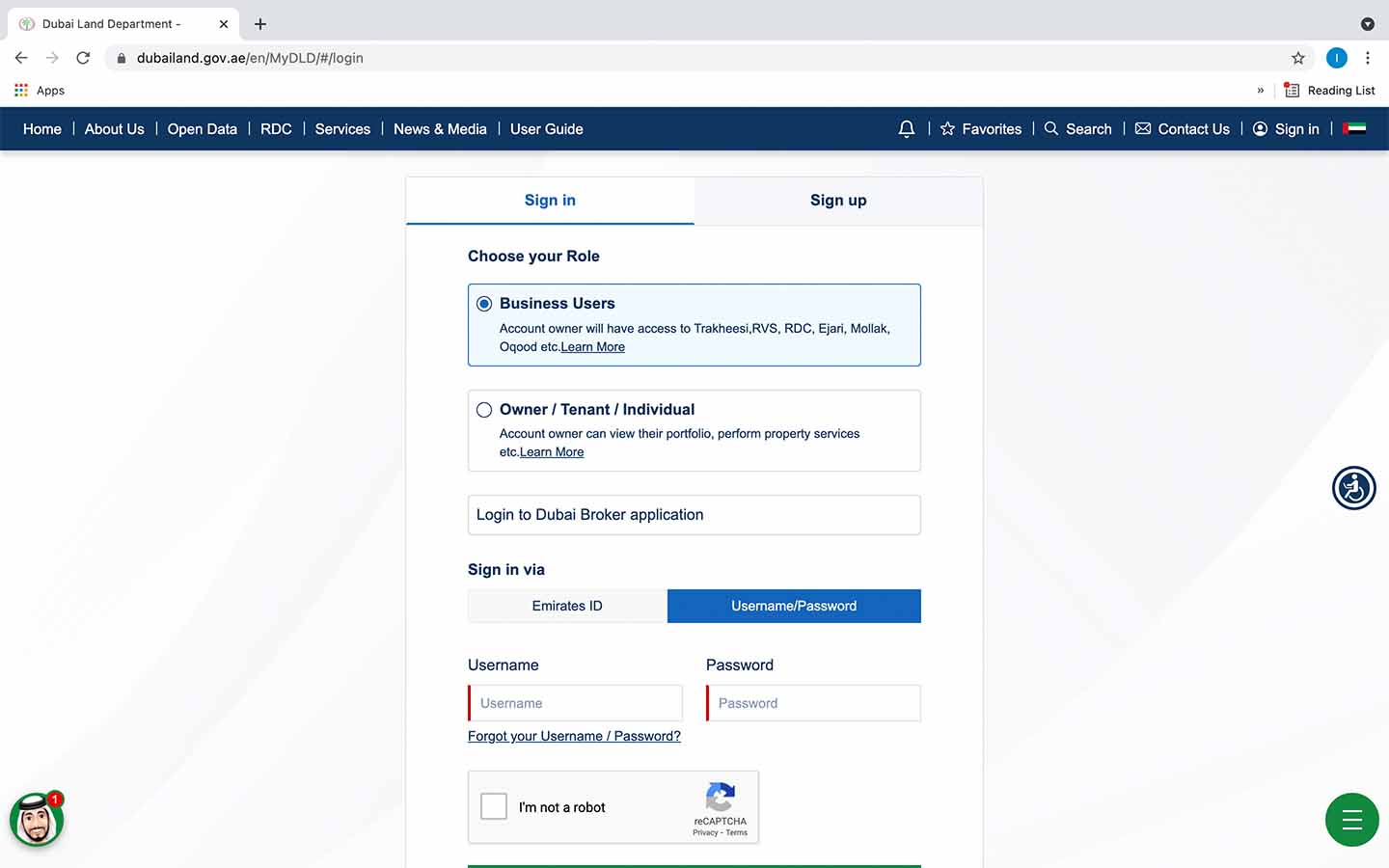
Task: Click Forgot your Username / Password link
Action: tap(574, 736)
